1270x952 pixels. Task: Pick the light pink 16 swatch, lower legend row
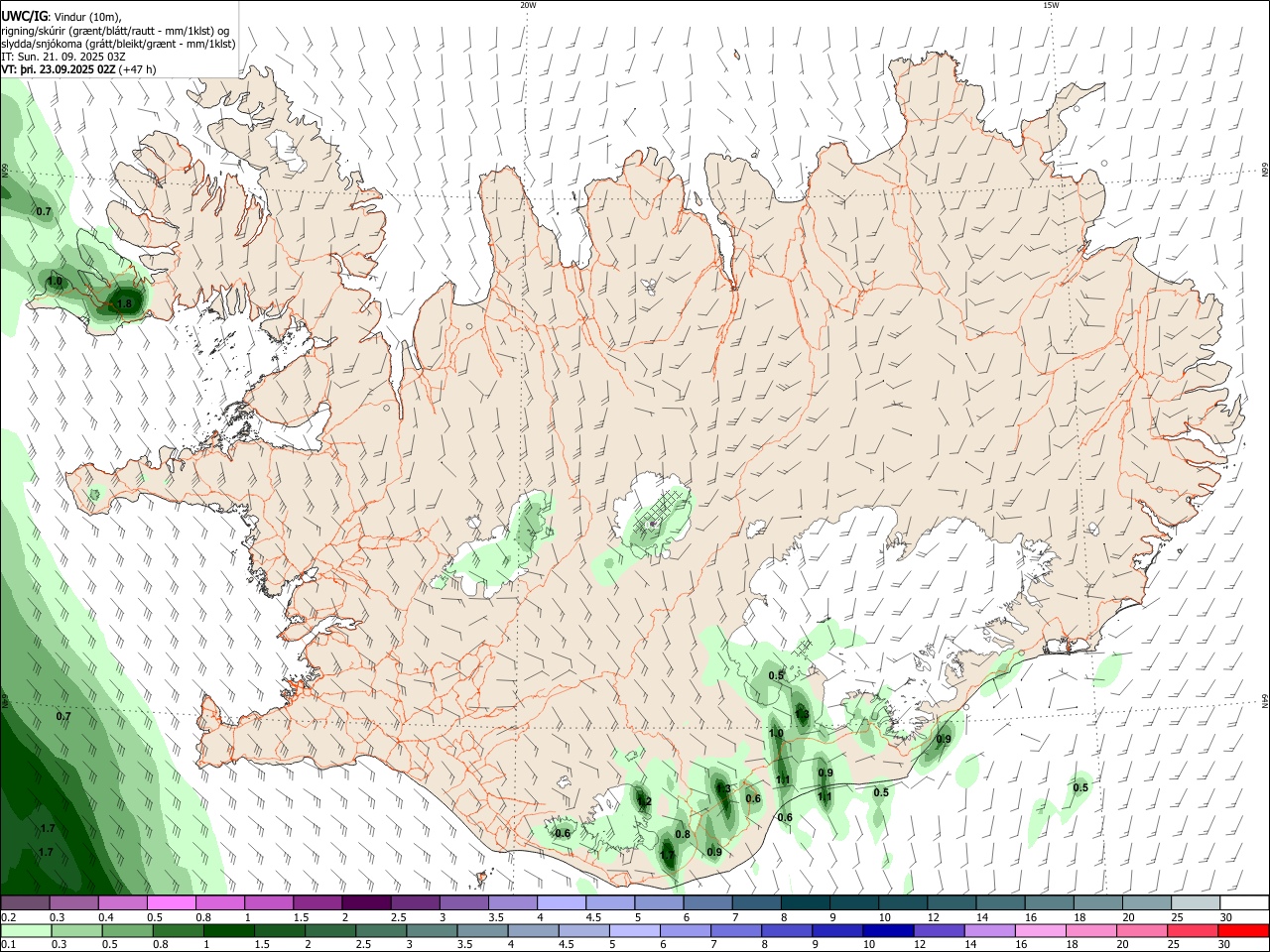pos(1041,931)
